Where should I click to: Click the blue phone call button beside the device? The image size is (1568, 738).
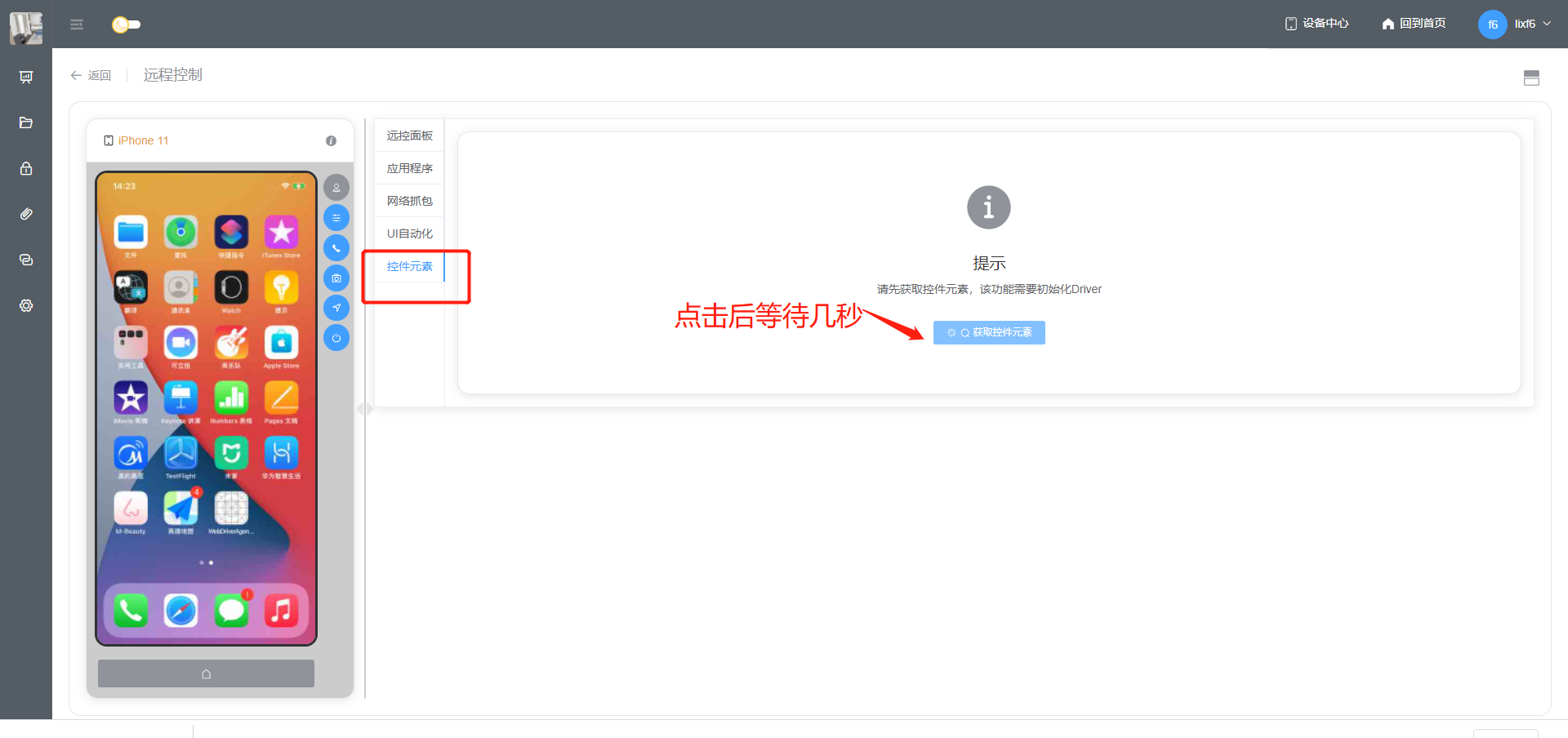336,248
